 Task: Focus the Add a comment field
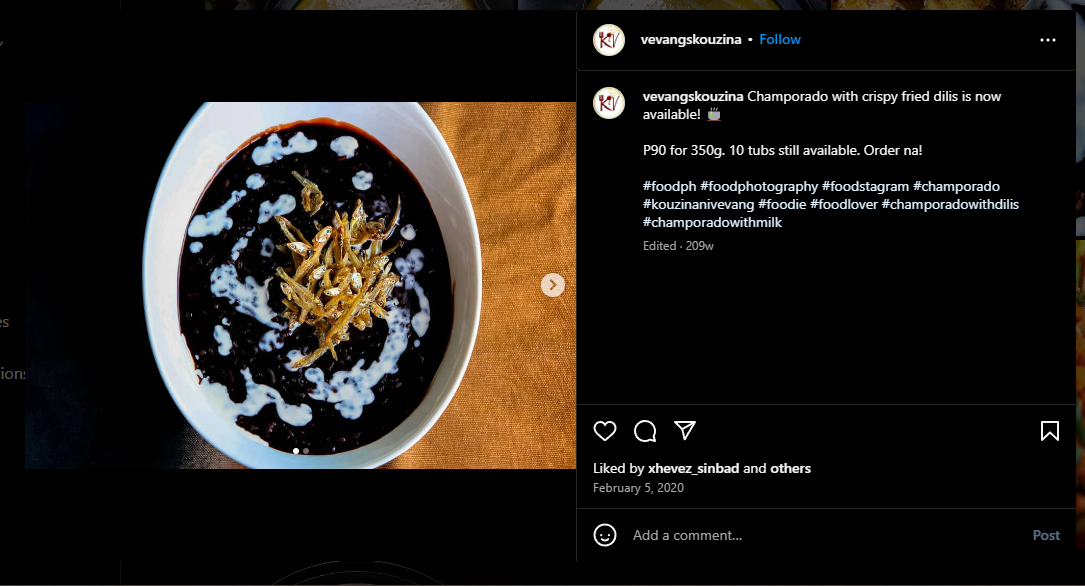coord(820,535)
